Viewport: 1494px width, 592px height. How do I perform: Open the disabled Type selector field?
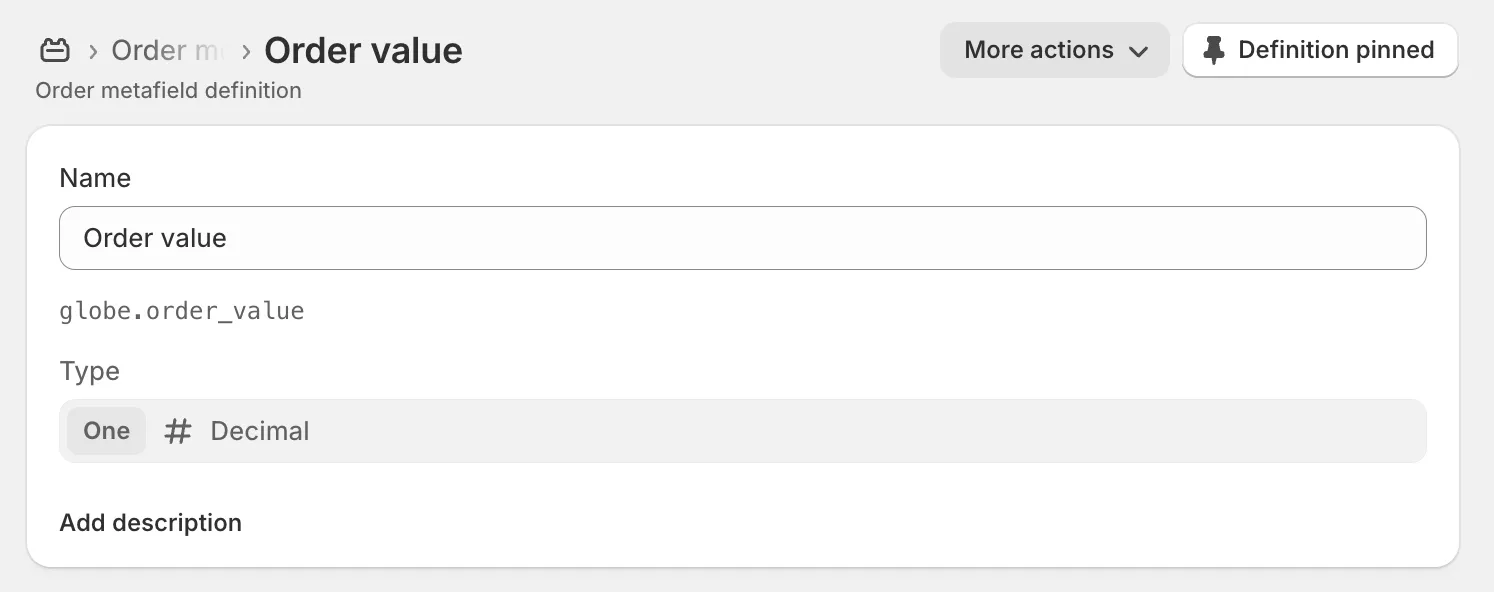(800, 431)
